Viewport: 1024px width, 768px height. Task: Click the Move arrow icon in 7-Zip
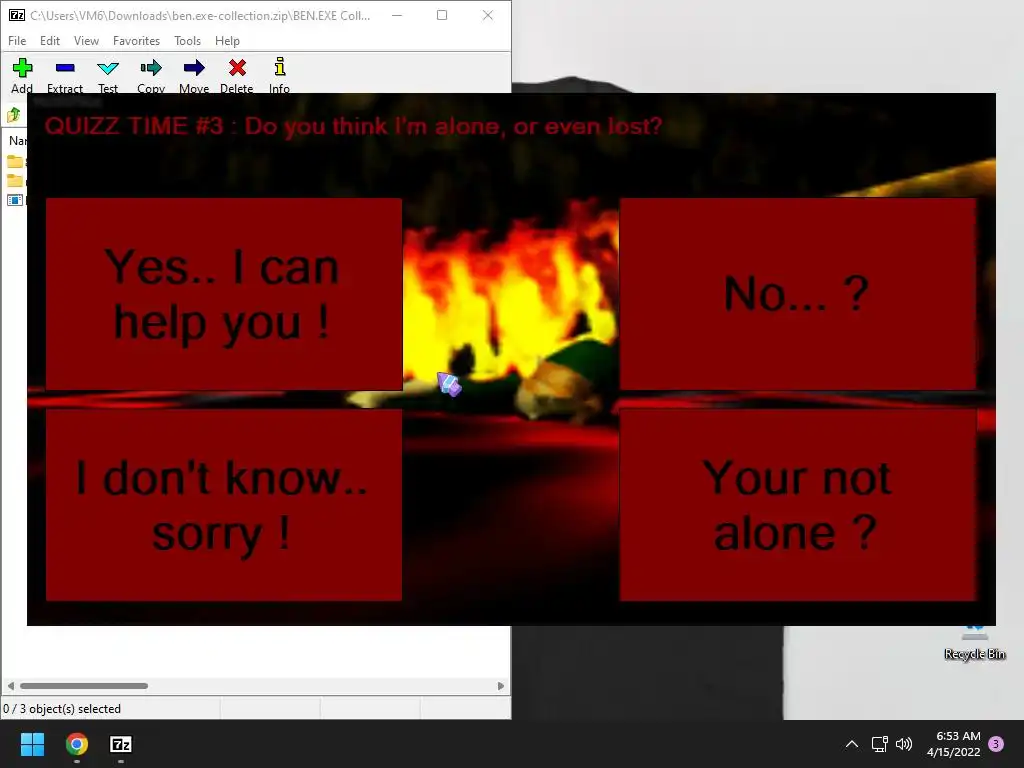coord(194,68)
